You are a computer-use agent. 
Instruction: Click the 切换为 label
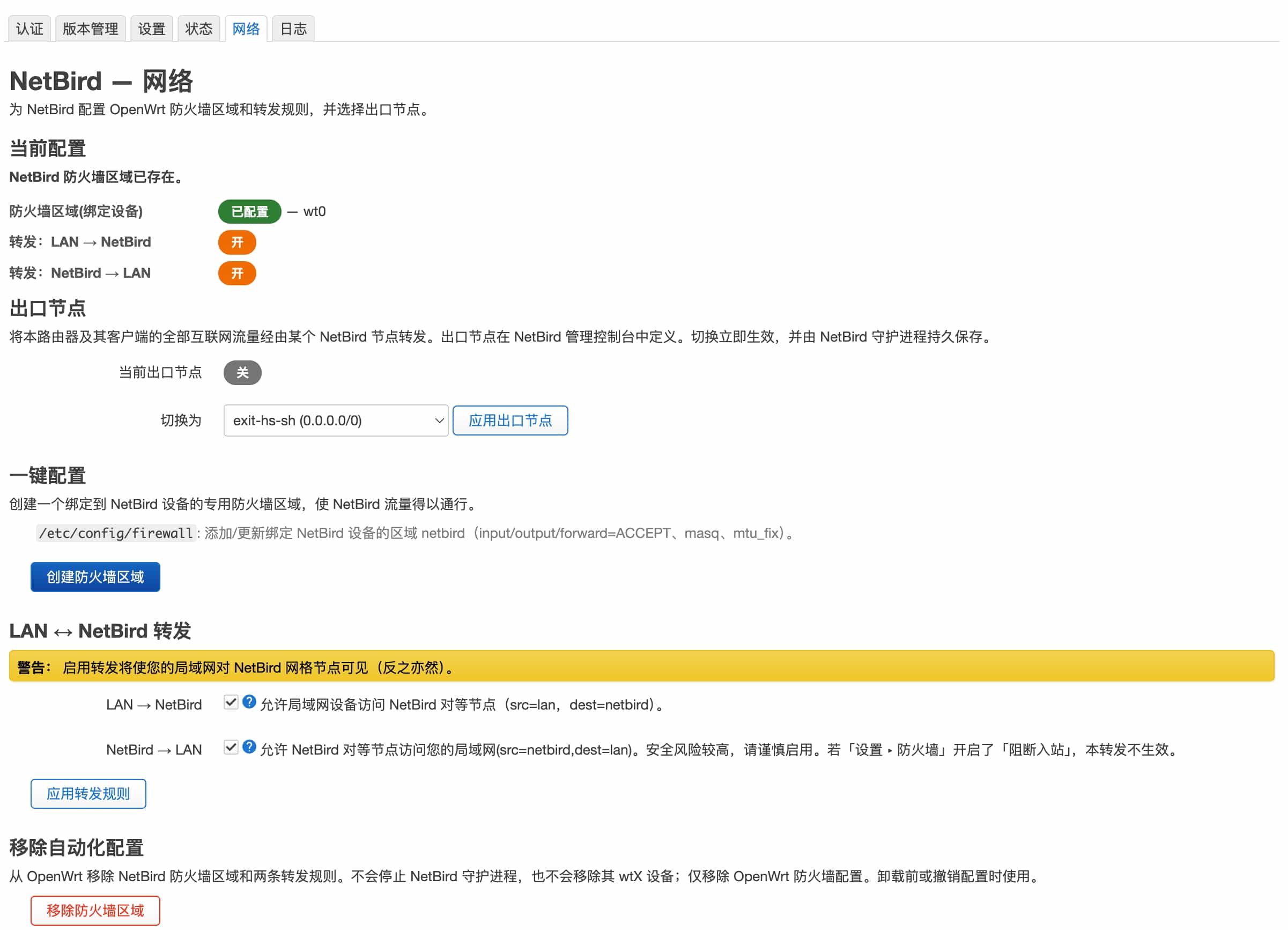[x=181, y=420]
